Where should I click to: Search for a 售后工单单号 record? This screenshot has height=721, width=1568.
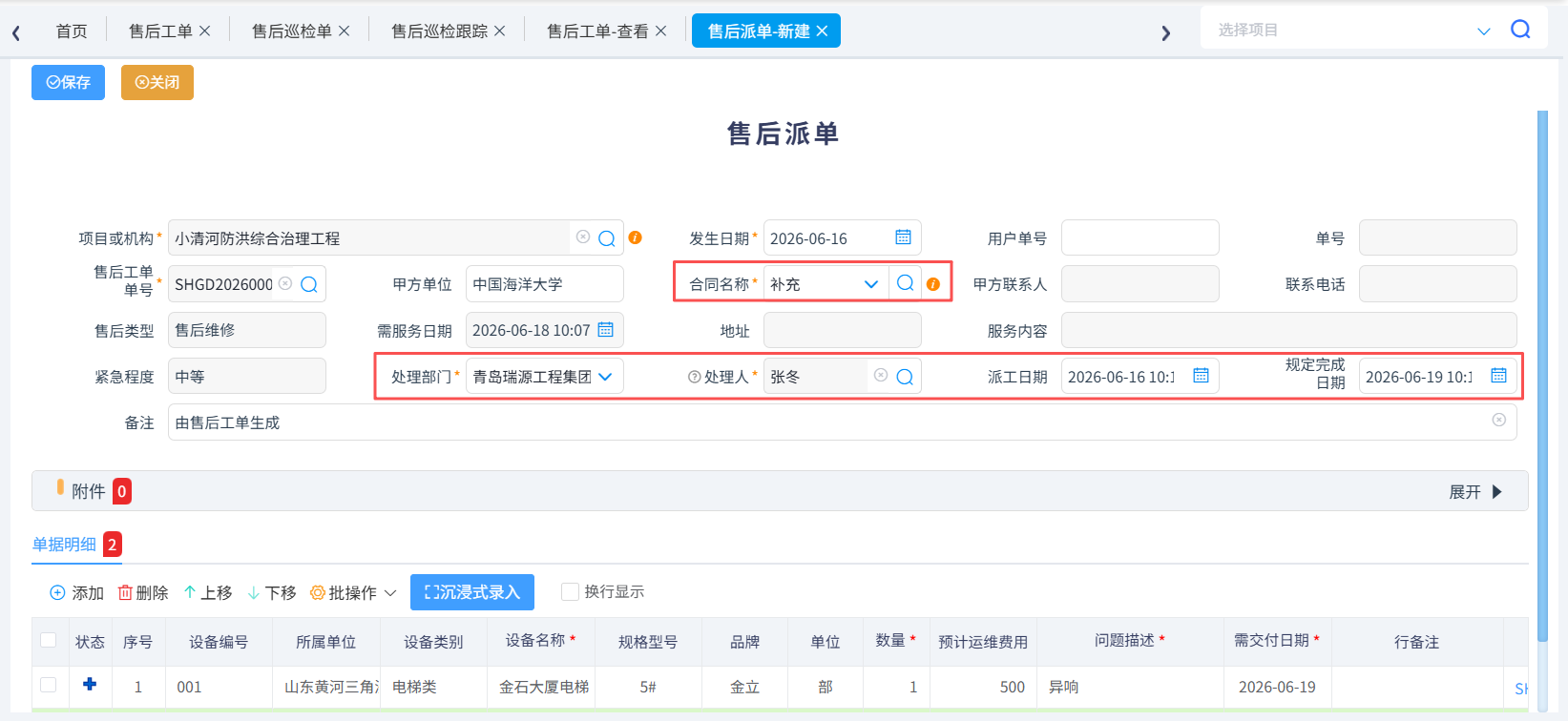click(309, 284)
